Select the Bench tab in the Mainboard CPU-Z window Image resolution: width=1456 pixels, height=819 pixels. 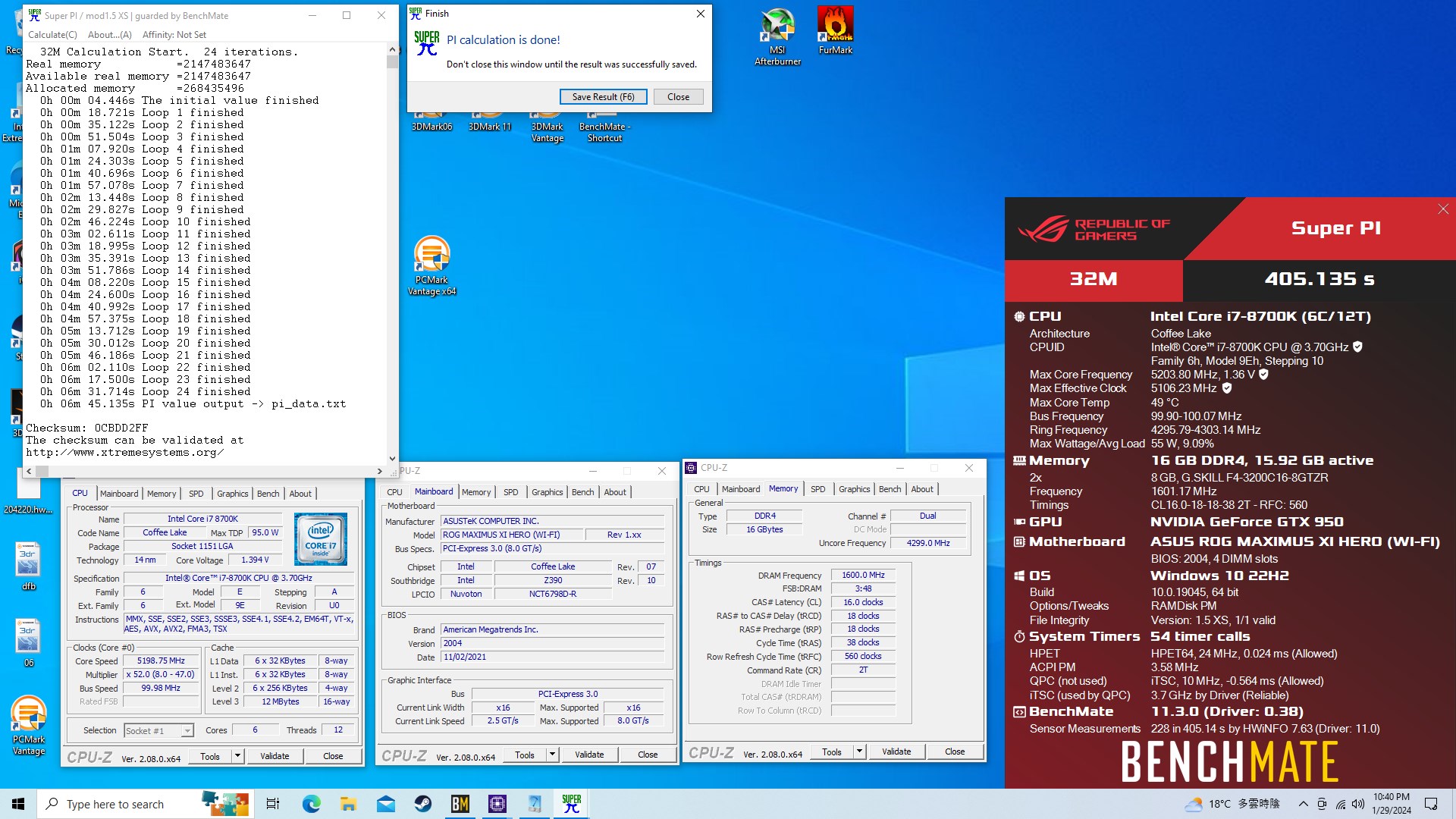point(582,492)
